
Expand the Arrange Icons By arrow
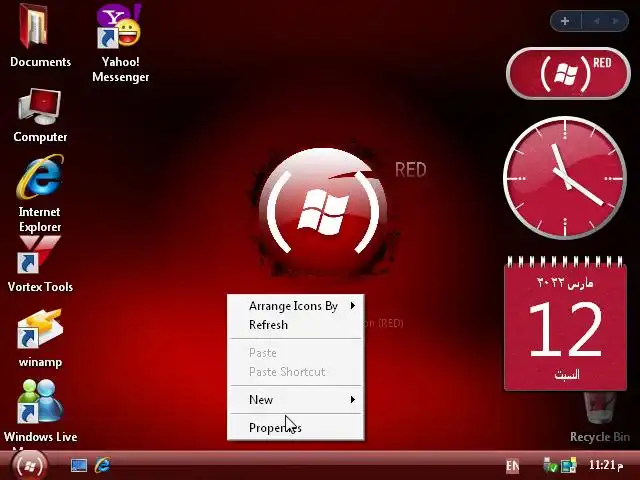(x=353, y=306)
